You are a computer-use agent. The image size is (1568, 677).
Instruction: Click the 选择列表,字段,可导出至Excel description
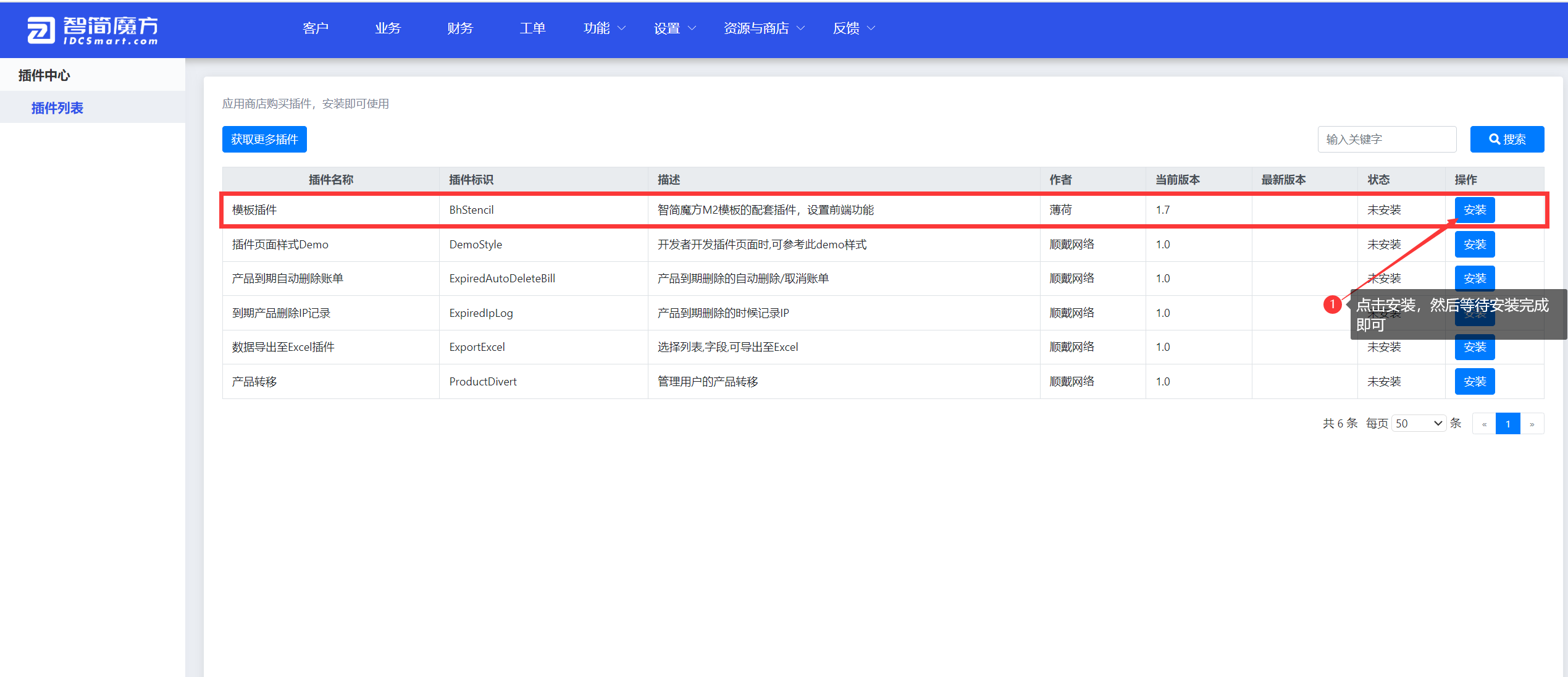pyautogui.click(x=727, y=347)
